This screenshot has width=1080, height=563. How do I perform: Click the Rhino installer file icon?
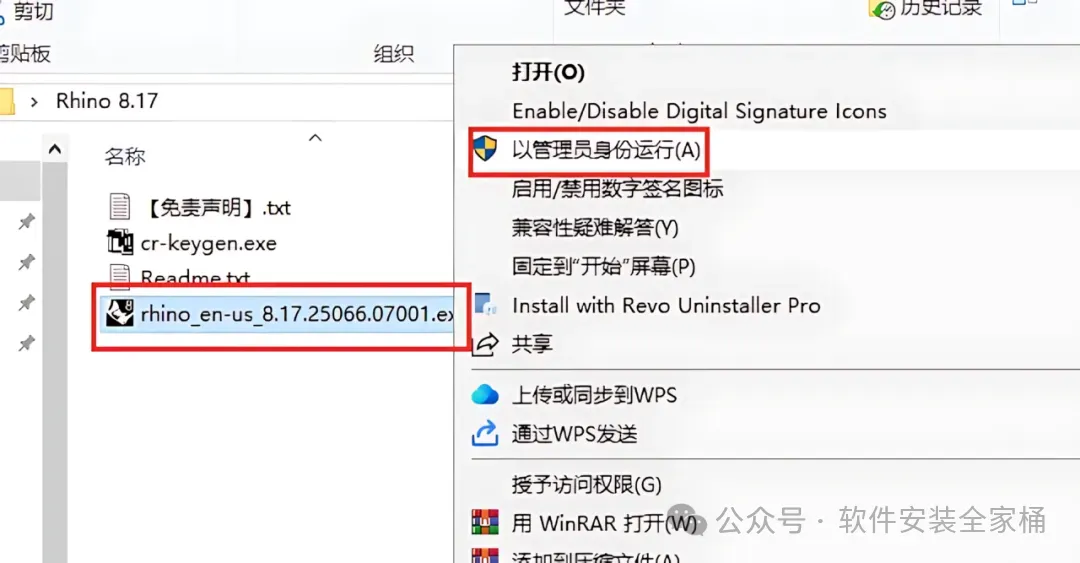(x=120, y=314)
